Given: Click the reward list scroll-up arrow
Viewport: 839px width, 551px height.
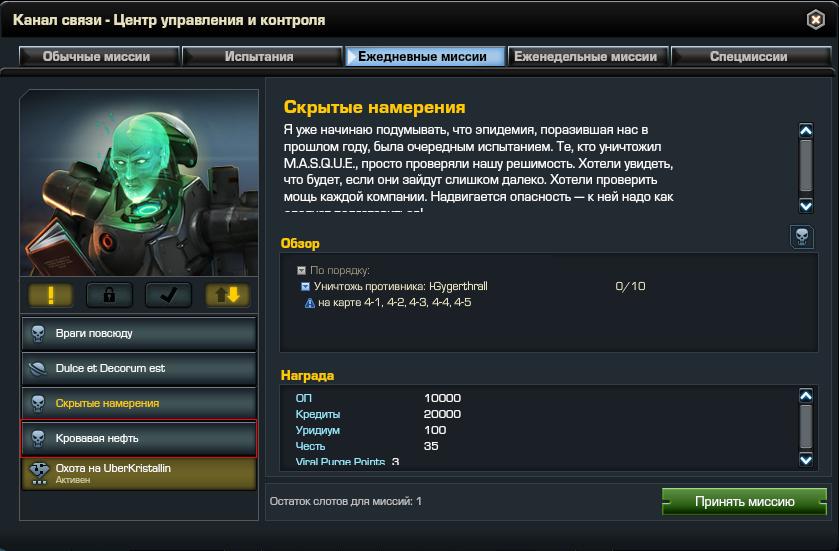Looking at the screenshot, I should click(x=806, y=395).
